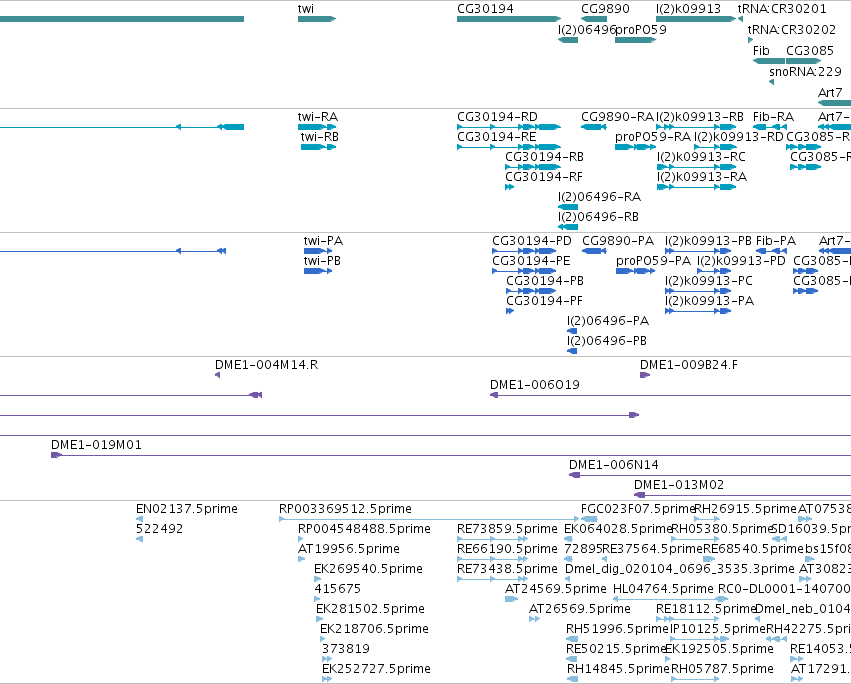This screenshot has width=851, height=684.
Task: Select the EK281502.5prime EST label
Action: pos(370,609)
